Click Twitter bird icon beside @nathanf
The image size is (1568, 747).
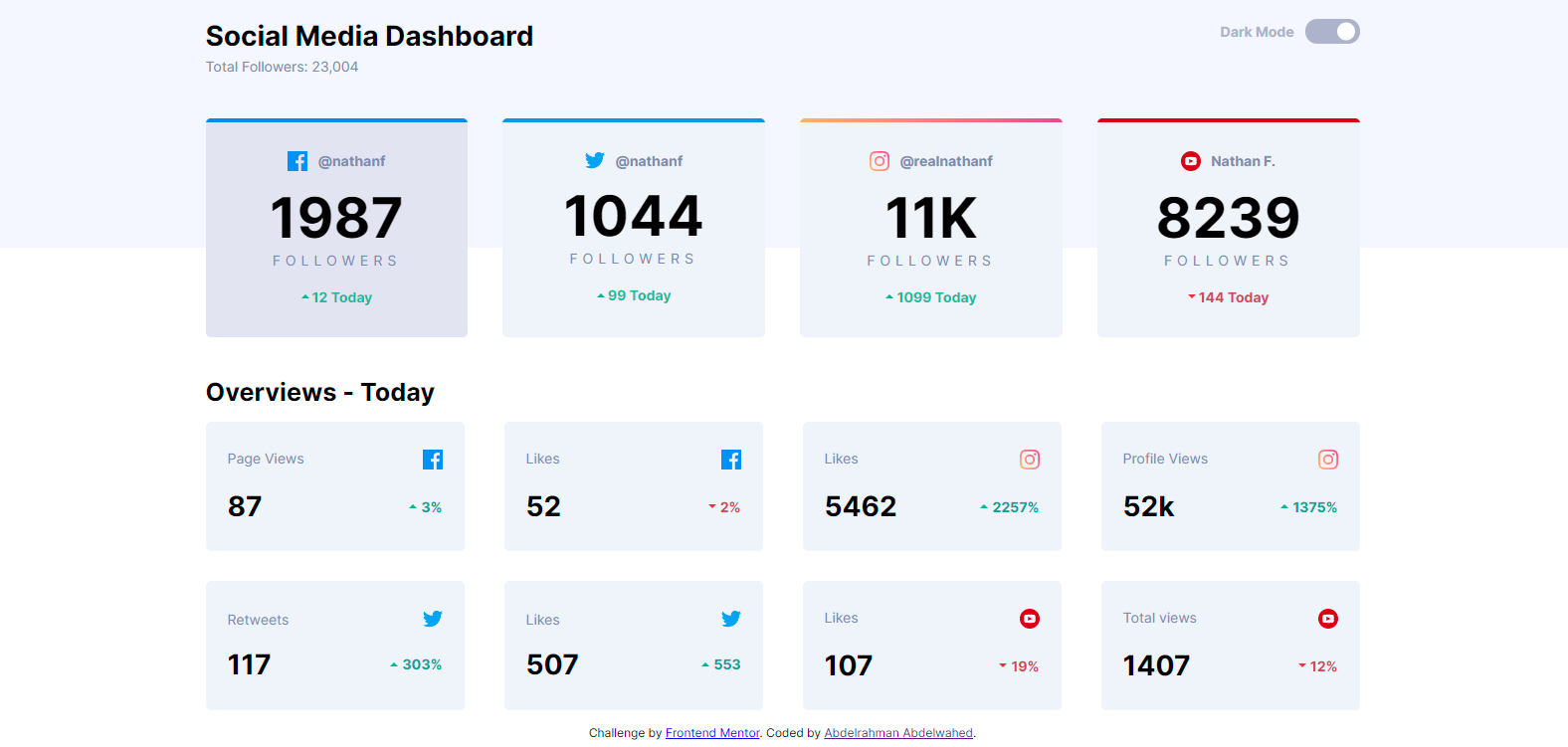point(595,160)
